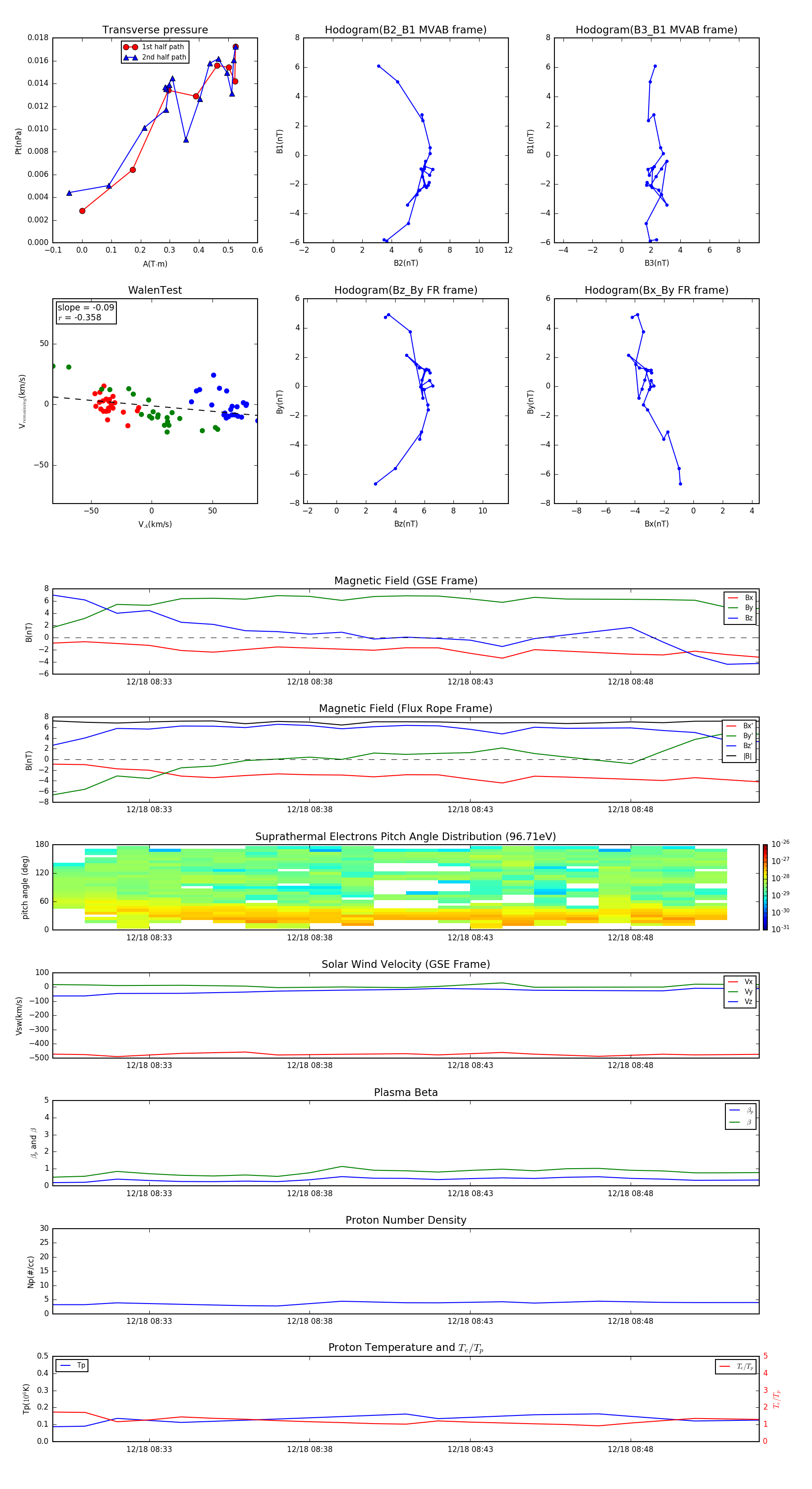Click the 'V_A(km/s)' x-axis label
The width and height of the screenshot is (812, 1489).
[155, 524]
